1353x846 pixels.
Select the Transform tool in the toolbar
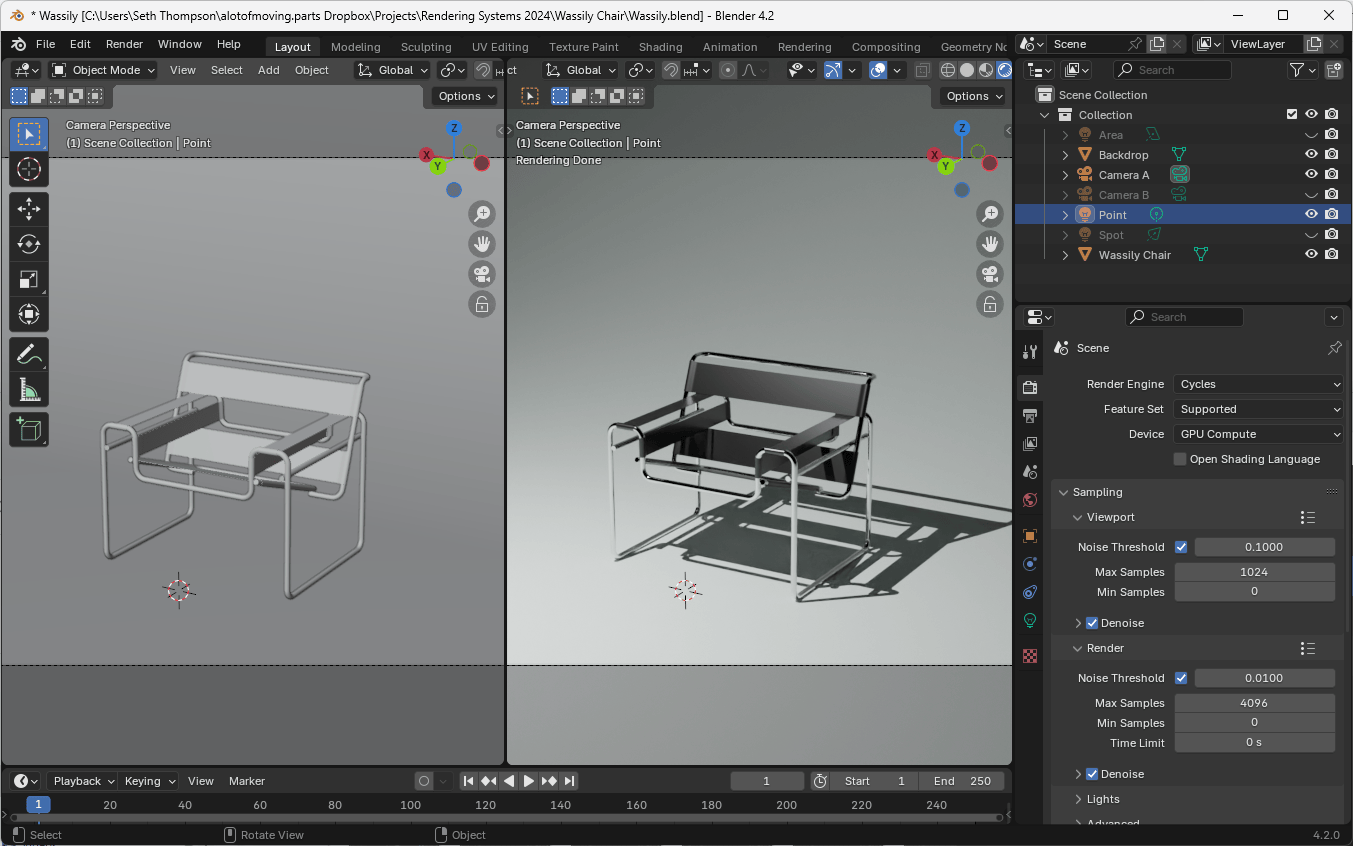(29, 315)
